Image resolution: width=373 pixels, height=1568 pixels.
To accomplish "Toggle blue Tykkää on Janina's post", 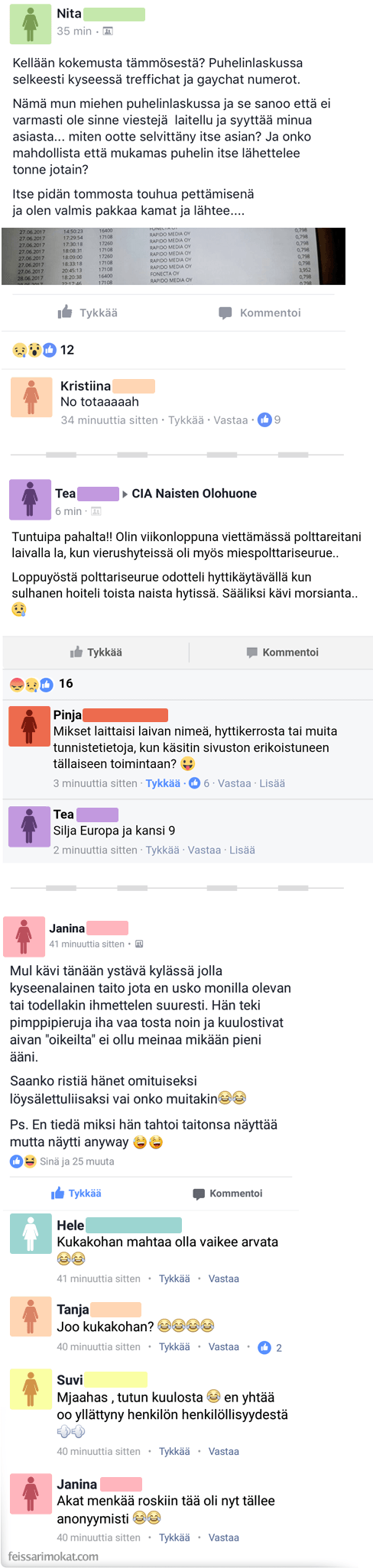I will click(76, 1194).
